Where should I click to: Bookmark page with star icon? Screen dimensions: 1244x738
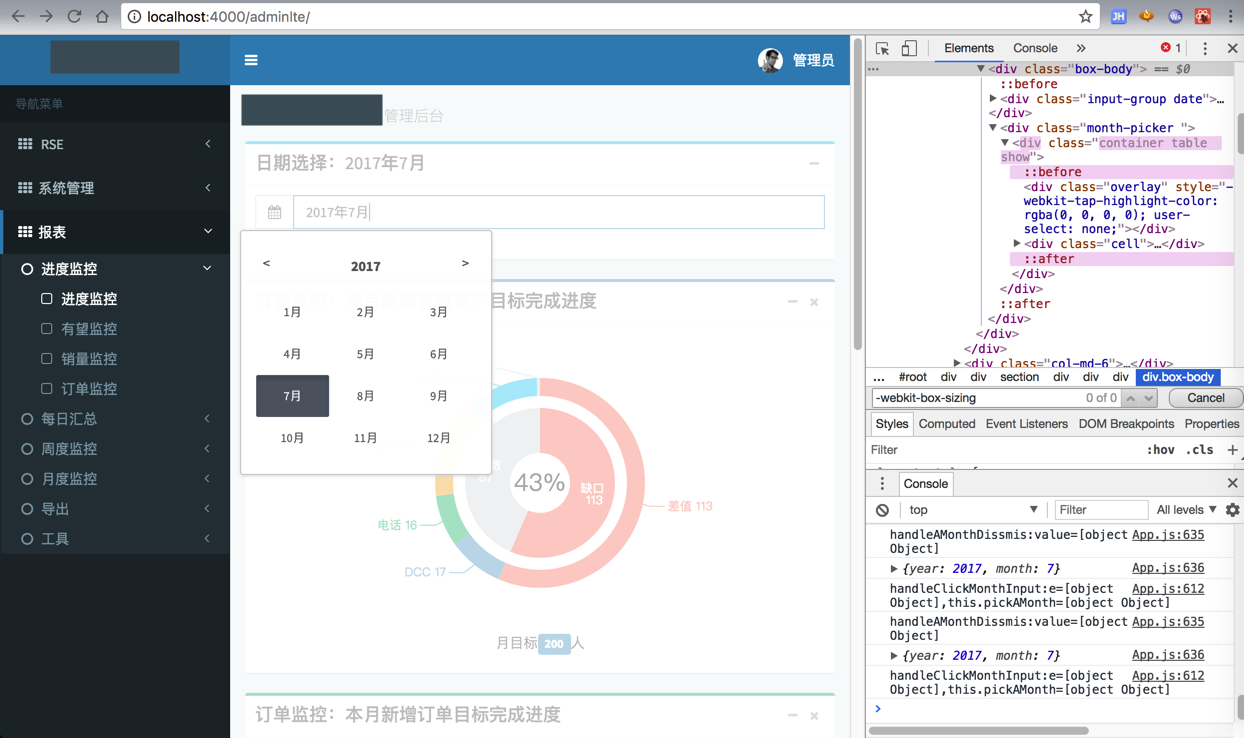point(1085,16)
